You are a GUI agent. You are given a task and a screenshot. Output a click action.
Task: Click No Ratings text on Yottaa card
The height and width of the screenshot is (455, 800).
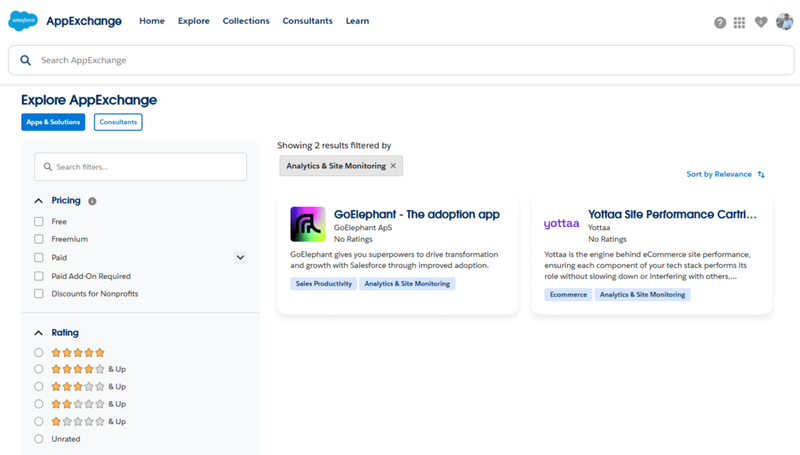coord(607,239)
